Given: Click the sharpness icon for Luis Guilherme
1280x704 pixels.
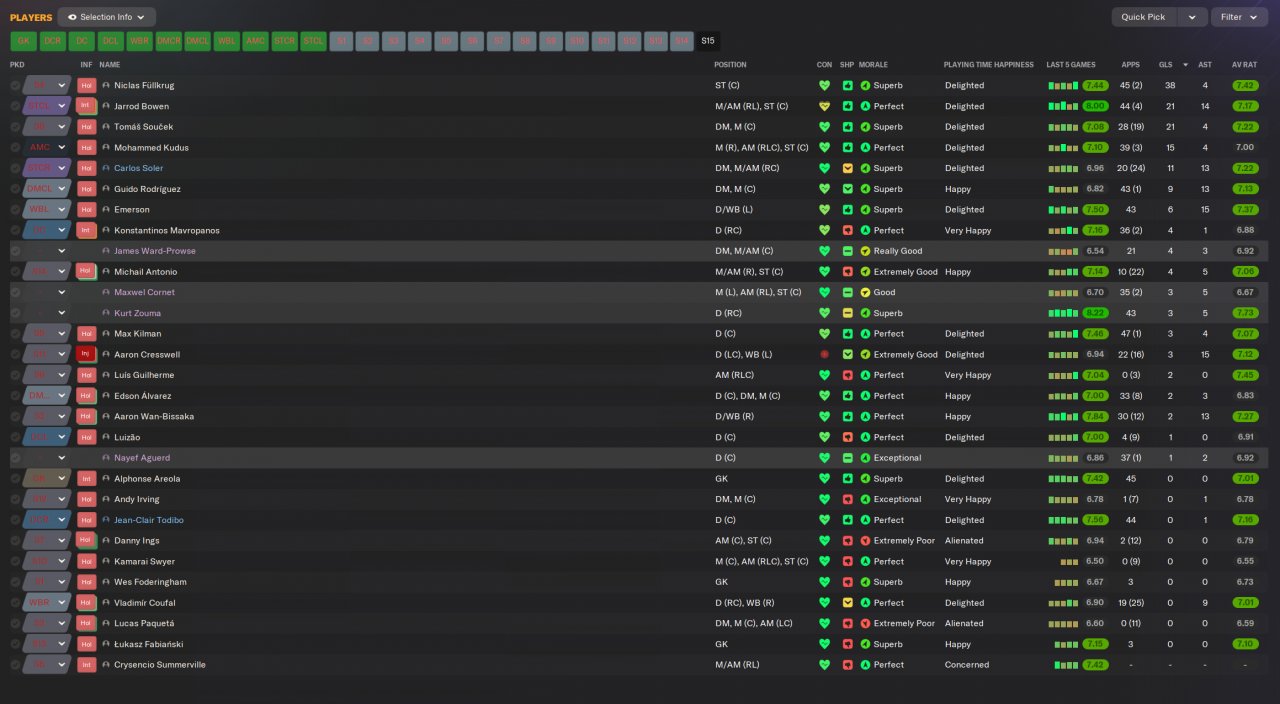Looking at the screenshot, I should tap(848, 375).
